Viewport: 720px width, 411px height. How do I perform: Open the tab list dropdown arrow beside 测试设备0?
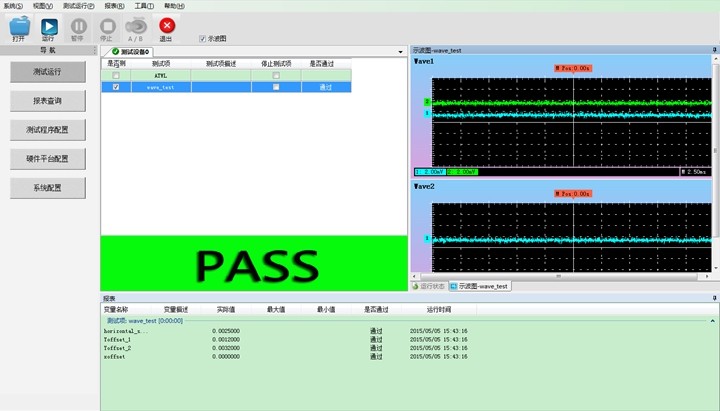(x=401, y=51)
